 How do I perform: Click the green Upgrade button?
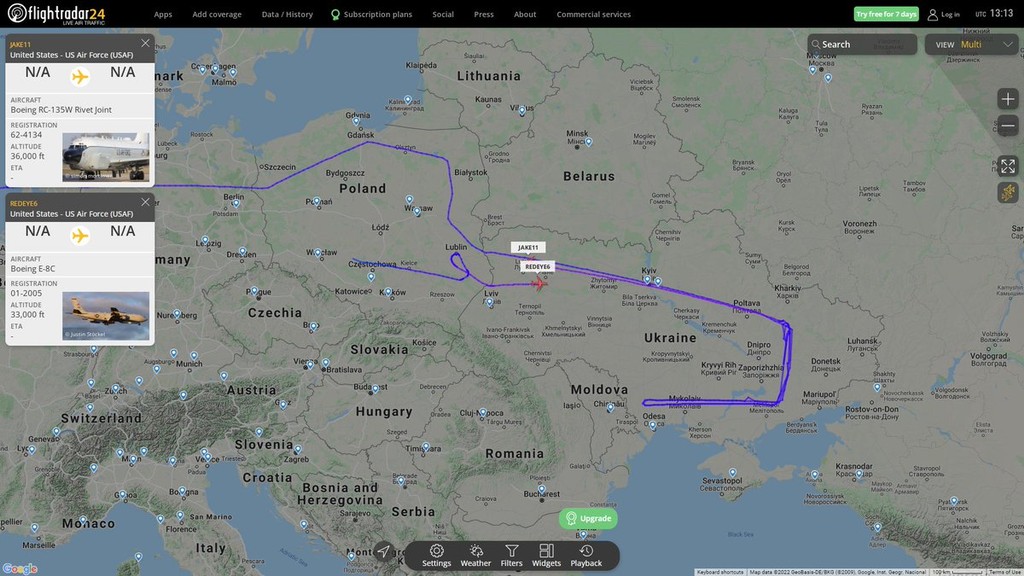(588, 519)
